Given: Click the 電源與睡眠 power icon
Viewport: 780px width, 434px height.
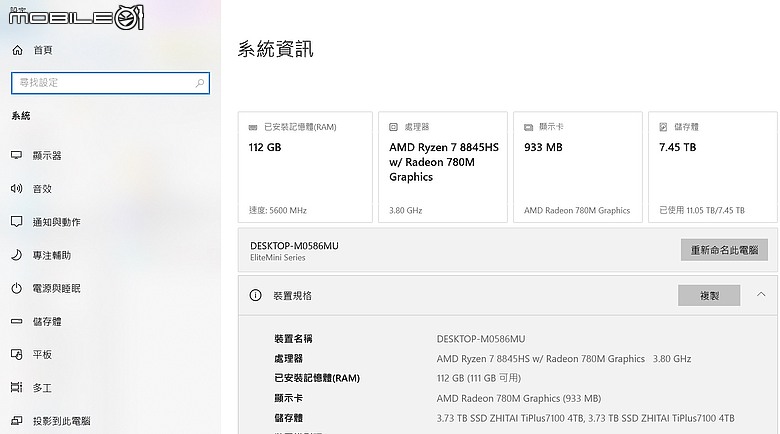Looking at the screenshot, I should pyautogui.click(x=16, y=288).
